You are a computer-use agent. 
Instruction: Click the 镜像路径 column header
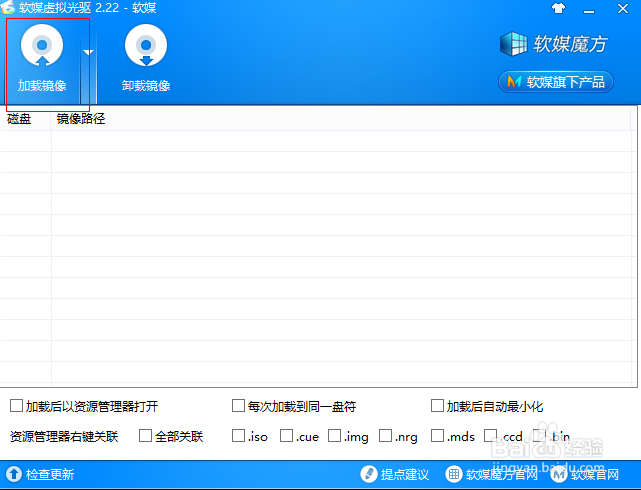tap(81, 119)
